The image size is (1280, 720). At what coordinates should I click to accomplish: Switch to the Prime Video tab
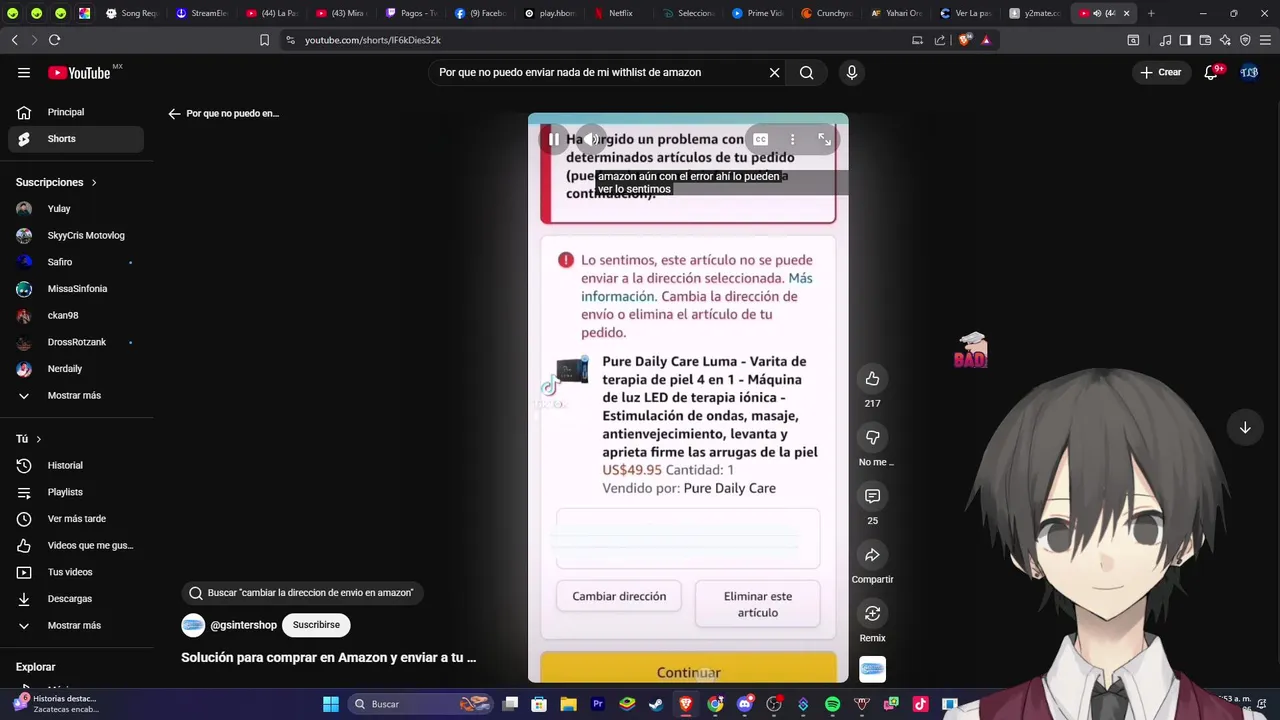(x=758, y=13)
